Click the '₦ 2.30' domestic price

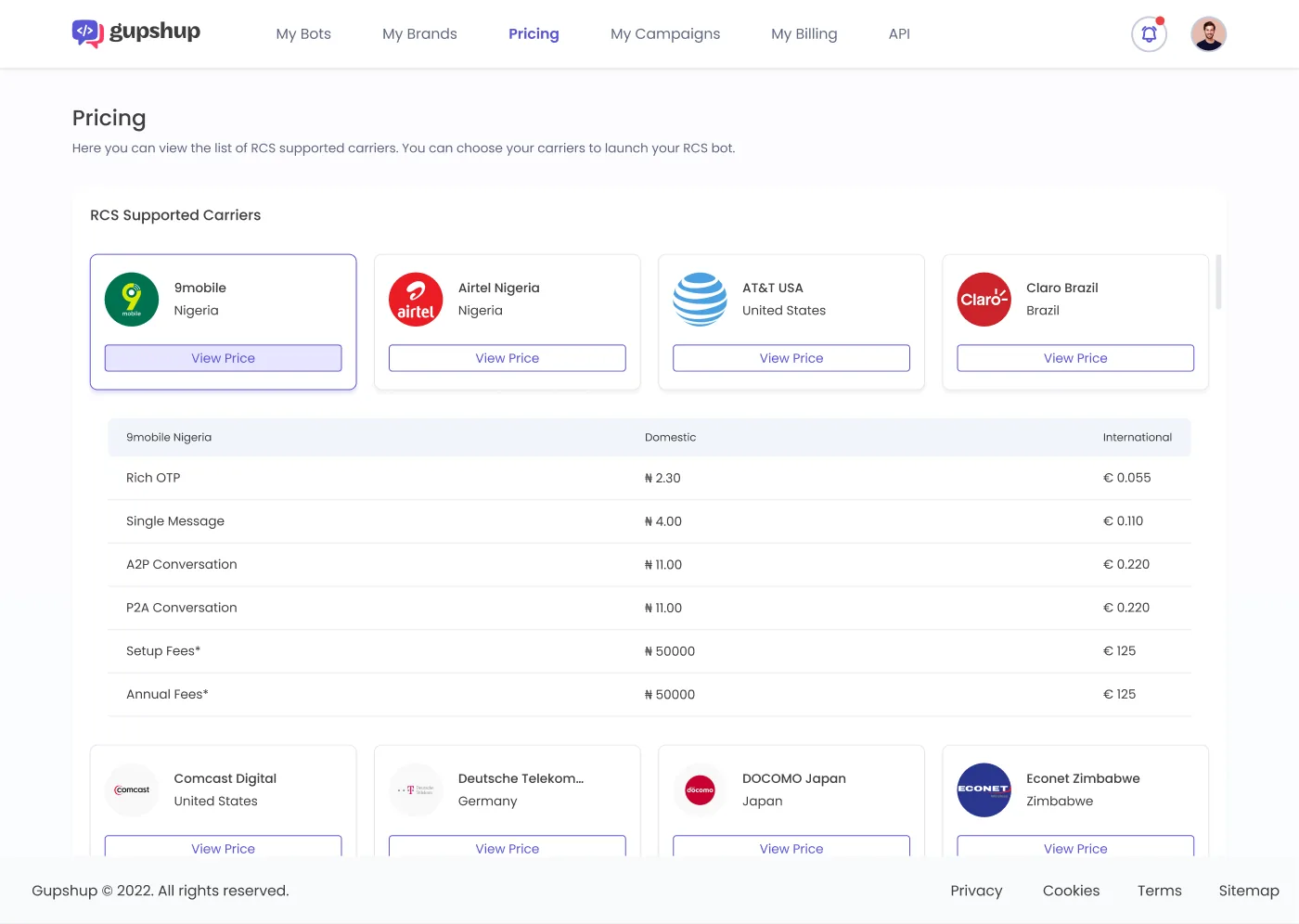(662, 478)
